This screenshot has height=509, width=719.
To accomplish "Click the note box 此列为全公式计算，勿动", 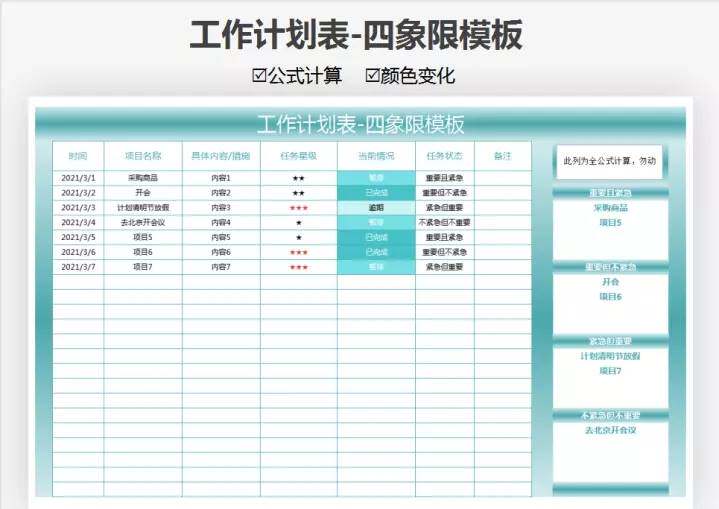I will (609, 161).
